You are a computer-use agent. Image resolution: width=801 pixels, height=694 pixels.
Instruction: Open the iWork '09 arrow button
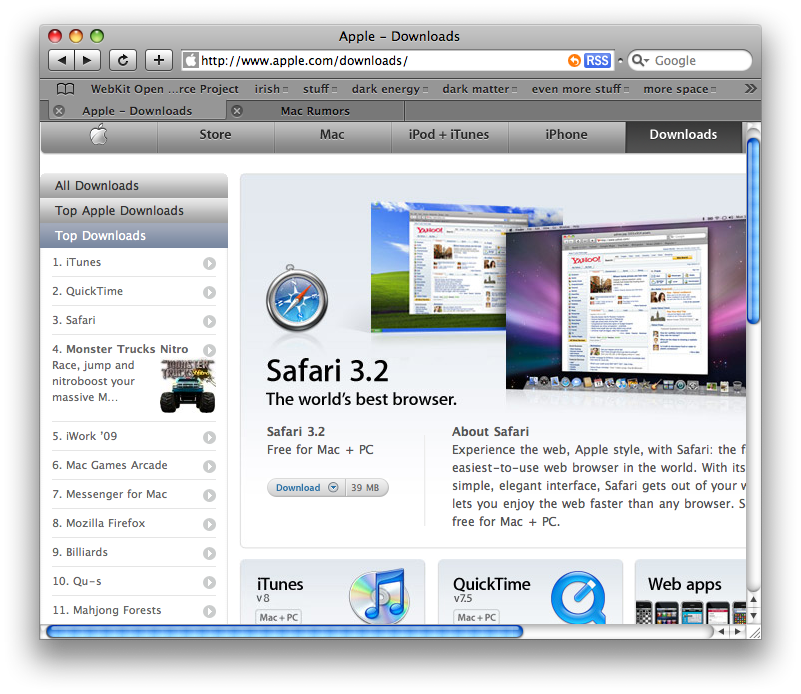pyautogui.click(x=209, y=437)
